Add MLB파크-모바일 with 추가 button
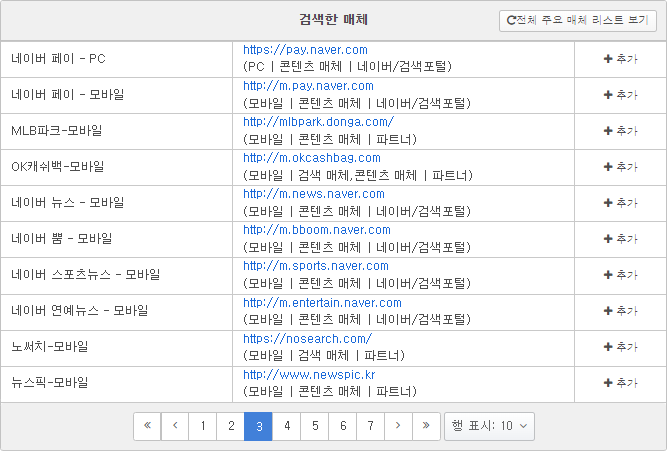Image resolution: width=667 pixels, height=451 pixels. click(x=621, y=131)
